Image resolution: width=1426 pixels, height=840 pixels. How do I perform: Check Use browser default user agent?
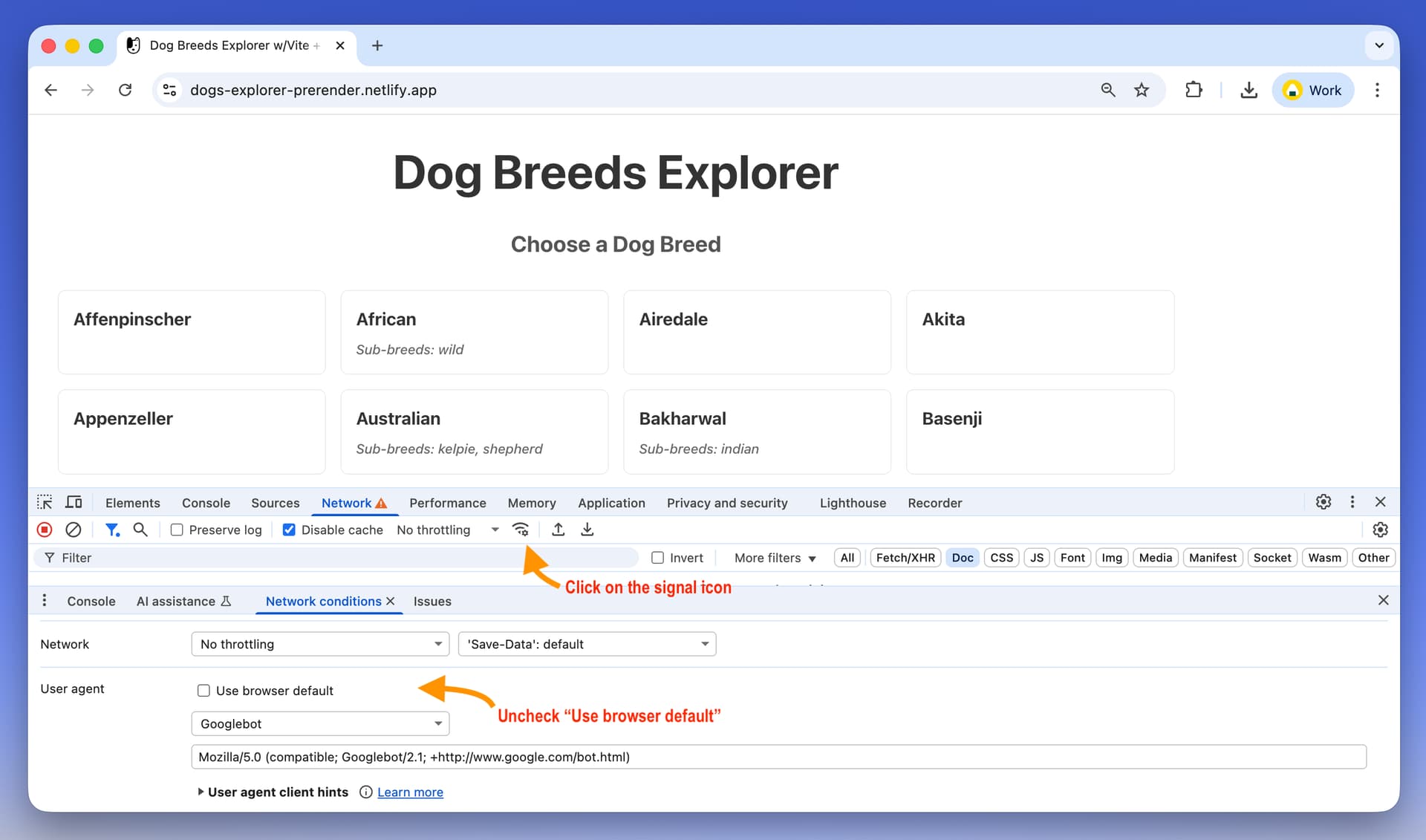(x=204, y=691)
